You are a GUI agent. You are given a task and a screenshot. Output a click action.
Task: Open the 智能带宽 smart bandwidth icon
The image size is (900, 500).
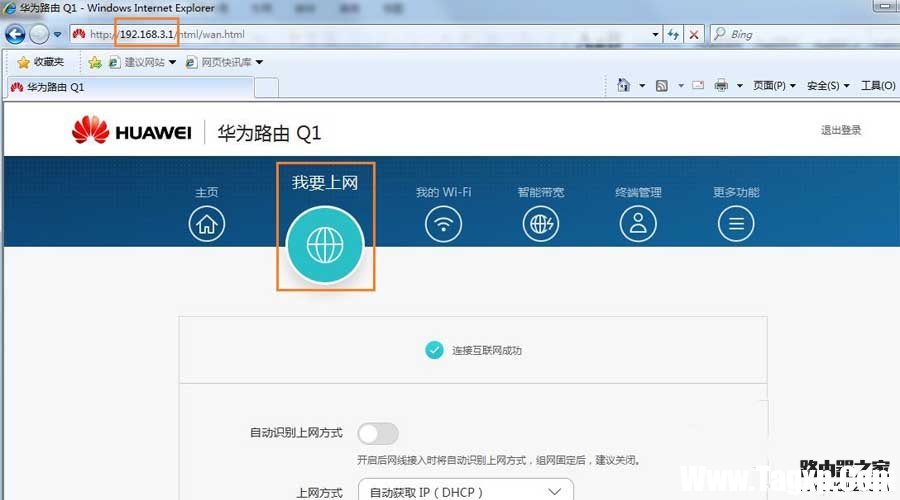[541, 224]
